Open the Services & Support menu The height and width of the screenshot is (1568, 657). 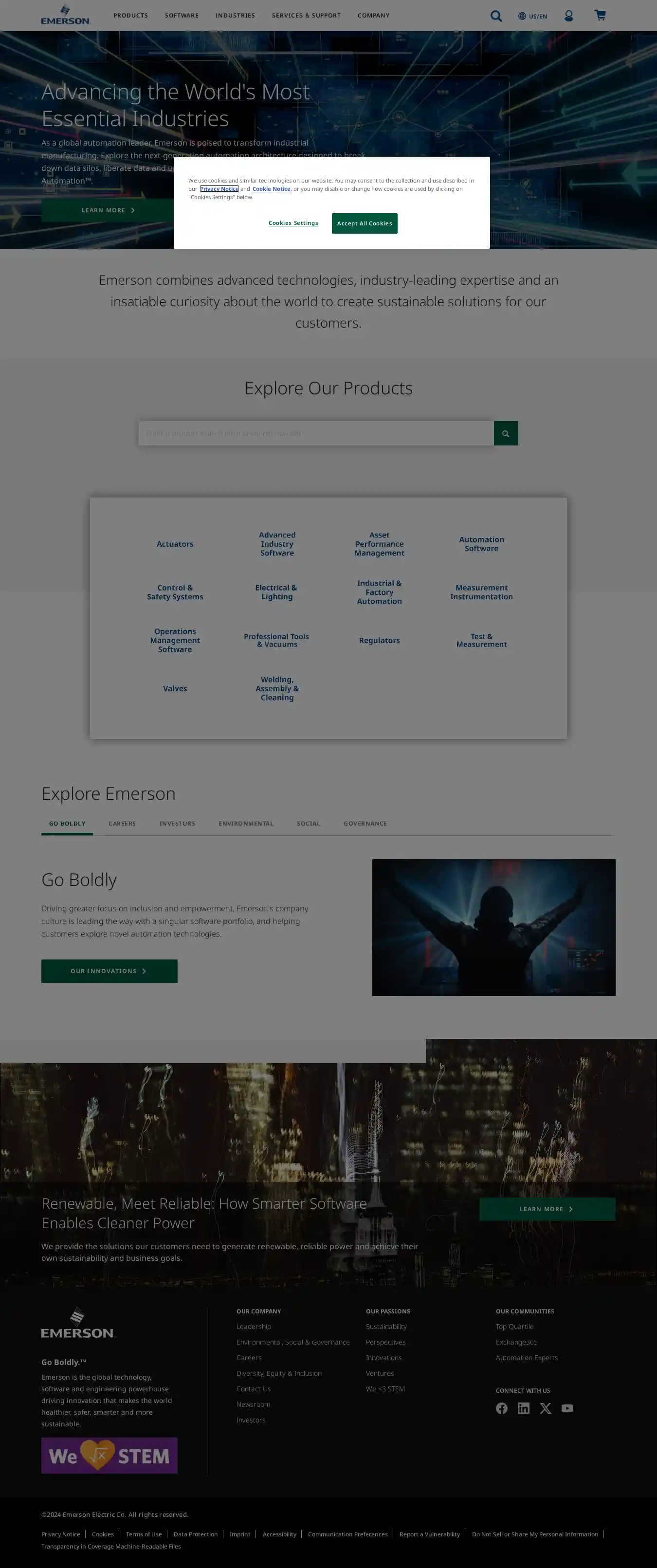point(306,15)
